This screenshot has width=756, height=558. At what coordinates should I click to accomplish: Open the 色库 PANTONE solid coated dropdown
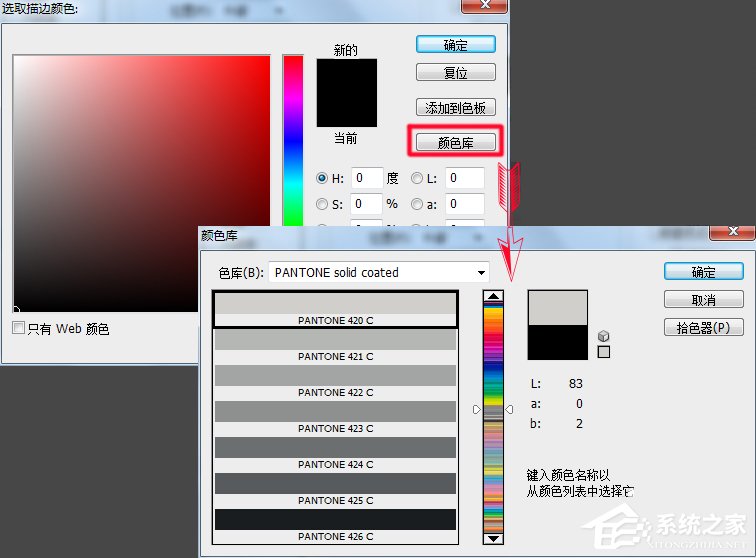pos(378,272)
